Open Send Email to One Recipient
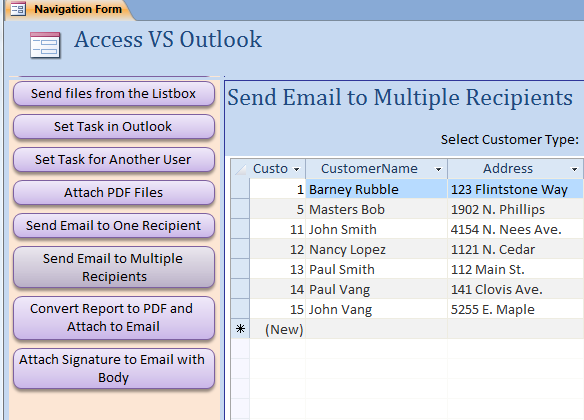 pos(114,226)
